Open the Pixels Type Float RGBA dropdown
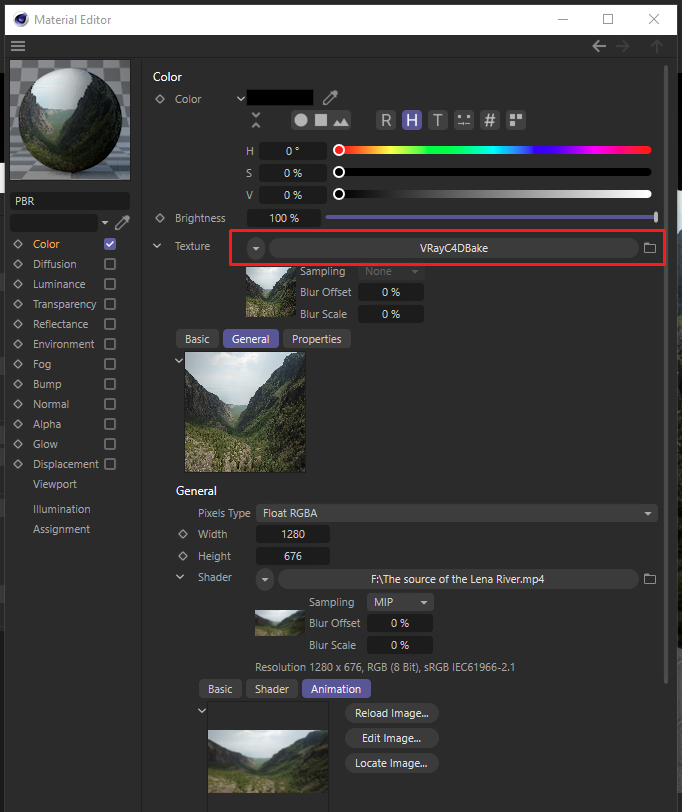 456,513
